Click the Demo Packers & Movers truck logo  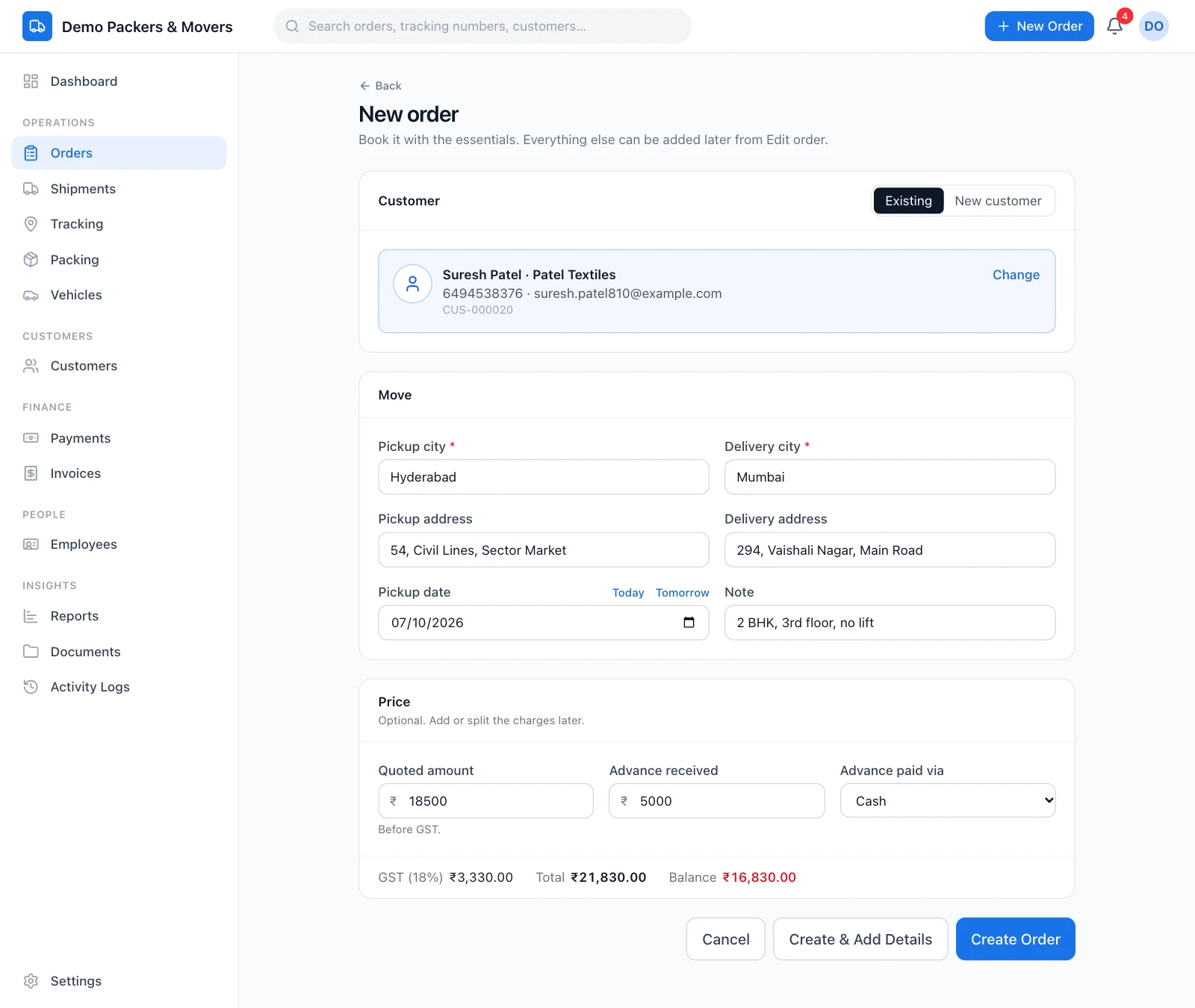tap(37, 26)
